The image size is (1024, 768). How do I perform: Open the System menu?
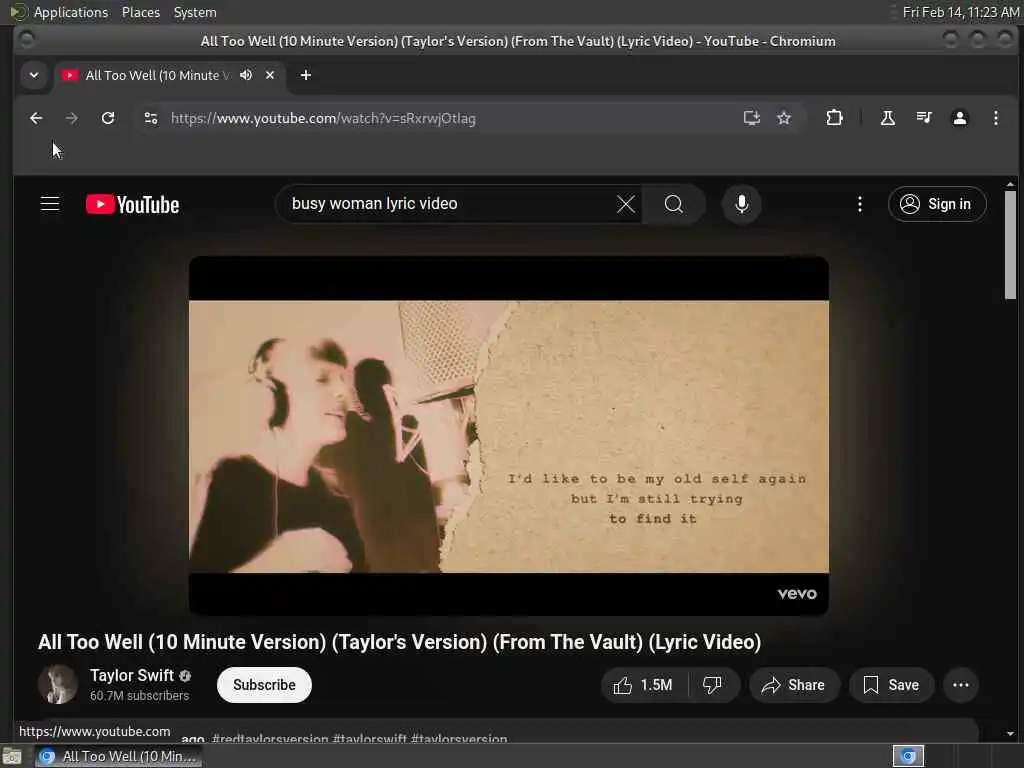[x=195, y=12]
